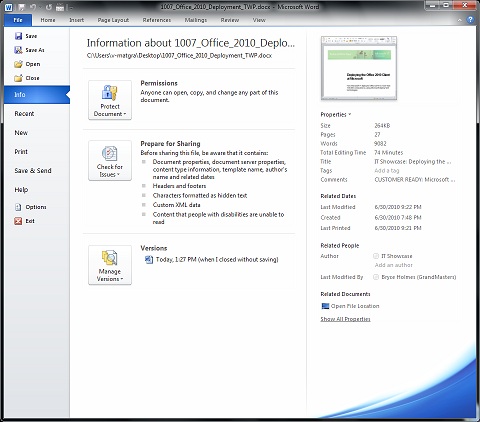Image resolution: width=480 pixels, height=422 pixels.
Task: Switch to the Page Layout tab
Action: point(113,20)
